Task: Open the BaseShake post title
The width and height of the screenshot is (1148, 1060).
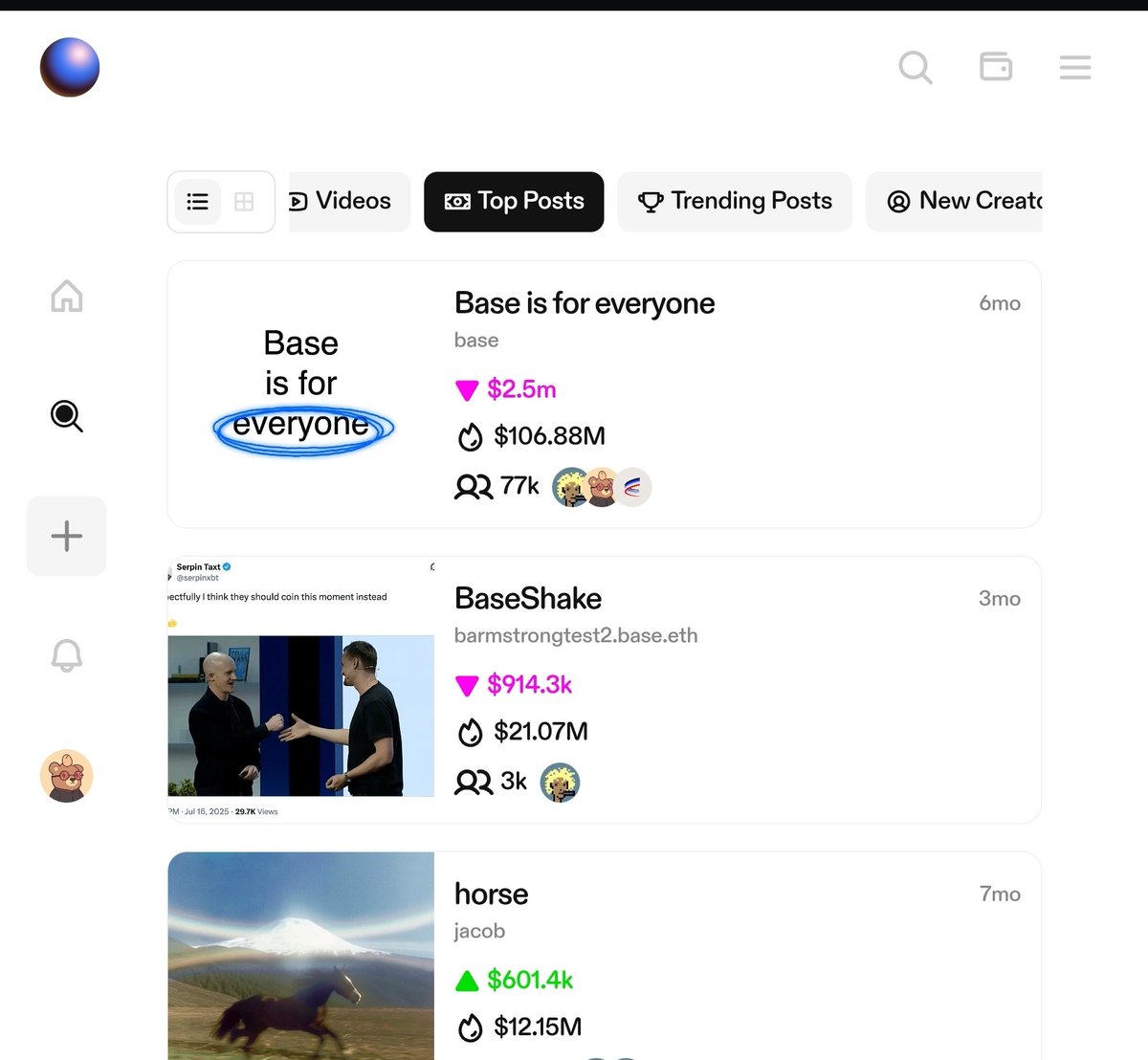Action: click(528, 599)
